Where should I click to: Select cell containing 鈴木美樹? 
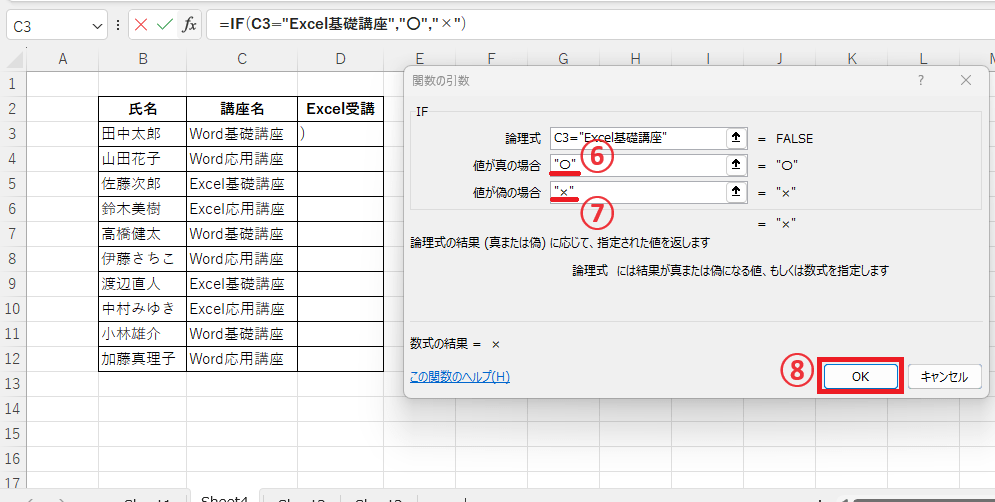click(143, 209)
